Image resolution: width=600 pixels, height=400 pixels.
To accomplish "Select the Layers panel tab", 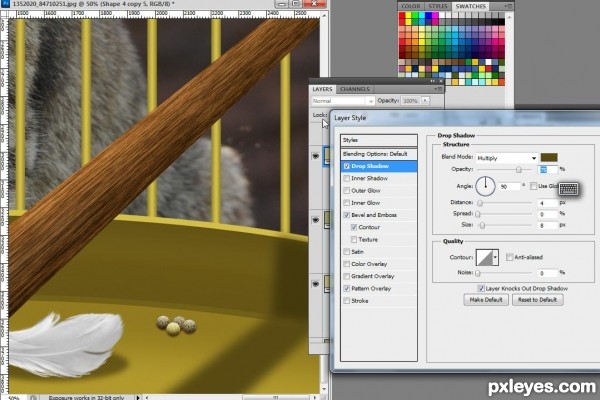I will pos(322,89).
